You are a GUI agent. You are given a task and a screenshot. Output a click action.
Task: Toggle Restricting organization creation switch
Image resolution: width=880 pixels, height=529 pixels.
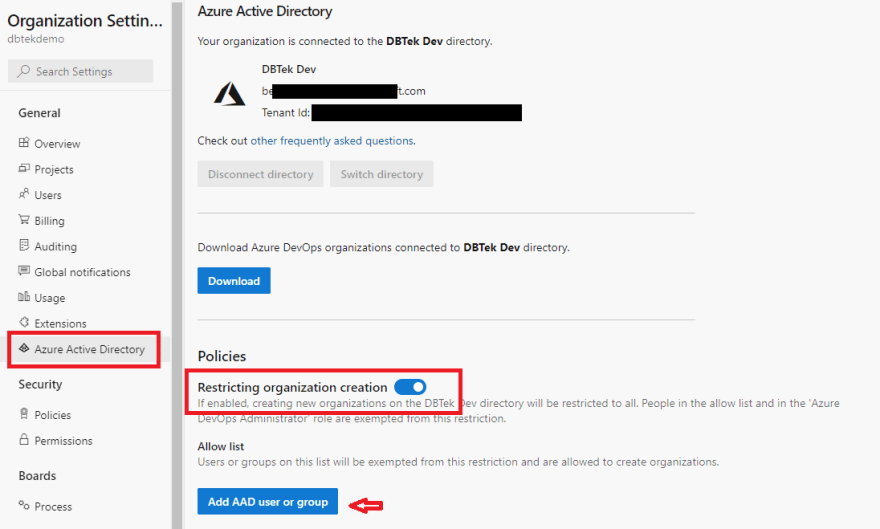[410, 387]
